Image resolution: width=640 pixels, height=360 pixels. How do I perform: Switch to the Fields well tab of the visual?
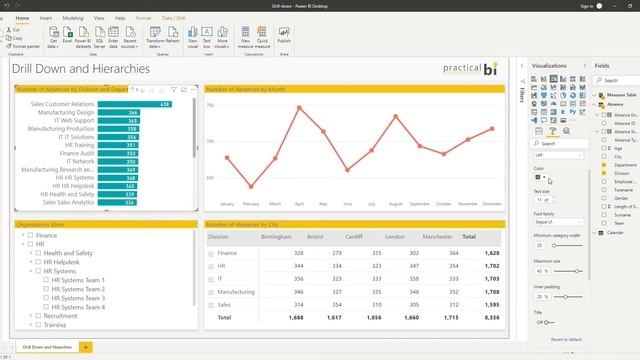pyautogui.click(x=539, y=131)
